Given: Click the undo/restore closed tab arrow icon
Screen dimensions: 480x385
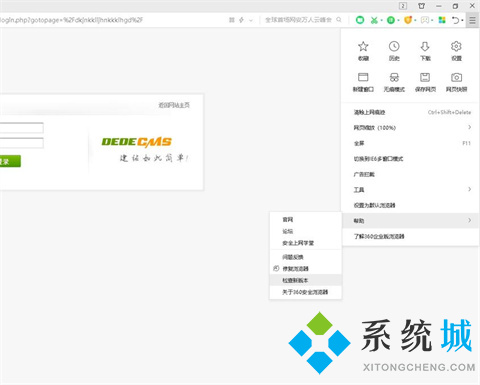Looking at the screenshot, I should [455, 20].
